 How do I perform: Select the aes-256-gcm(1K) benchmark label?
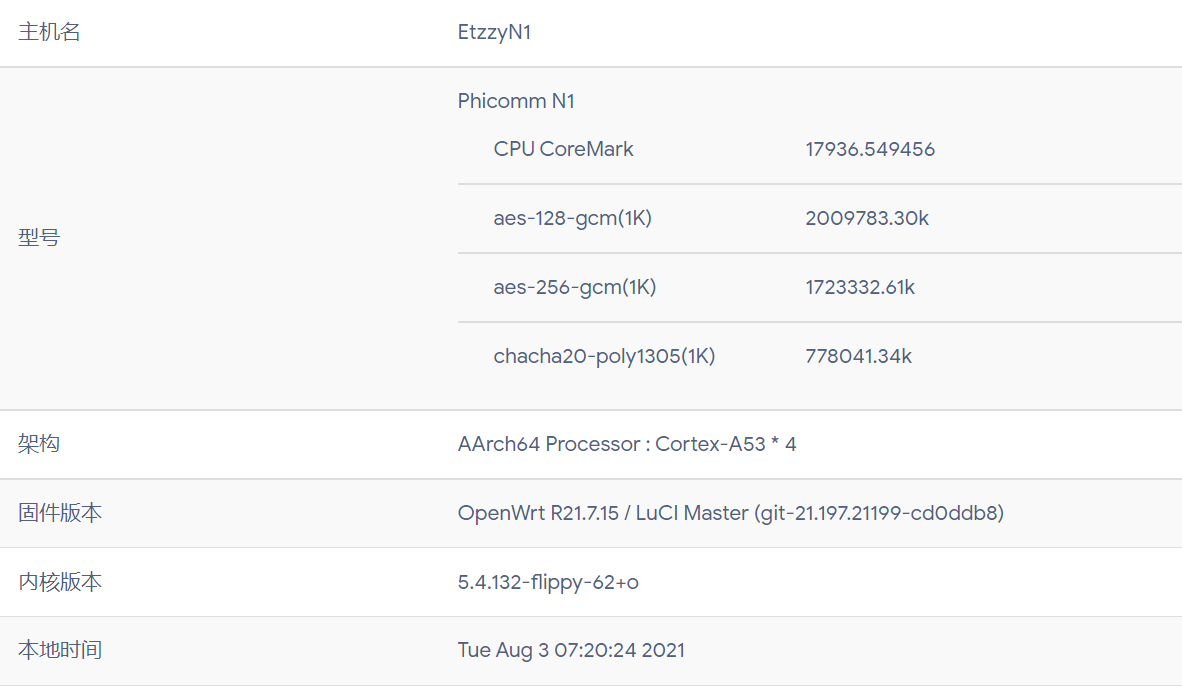pos(574,287)
